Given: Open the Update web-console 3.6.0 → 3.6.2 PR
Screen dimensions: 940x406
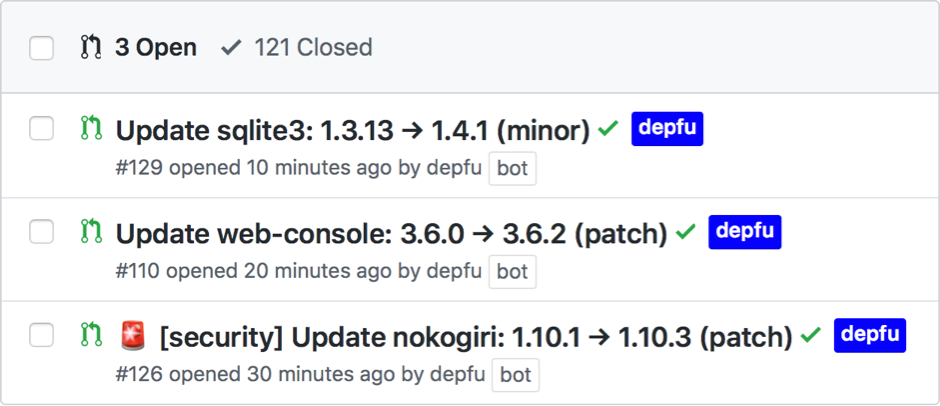Looking at the screenshot, I should pyautogui.click(x=391, y=234).
